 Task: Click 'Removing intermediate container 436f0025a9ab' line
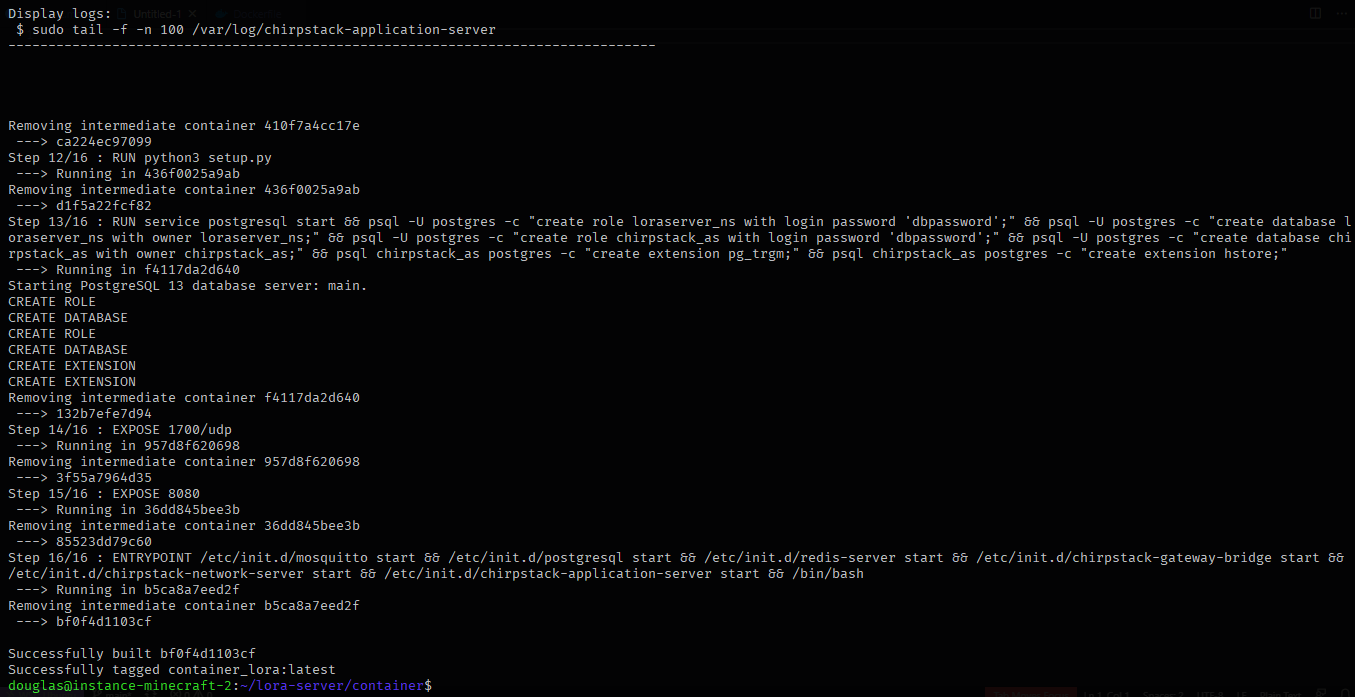184,190
